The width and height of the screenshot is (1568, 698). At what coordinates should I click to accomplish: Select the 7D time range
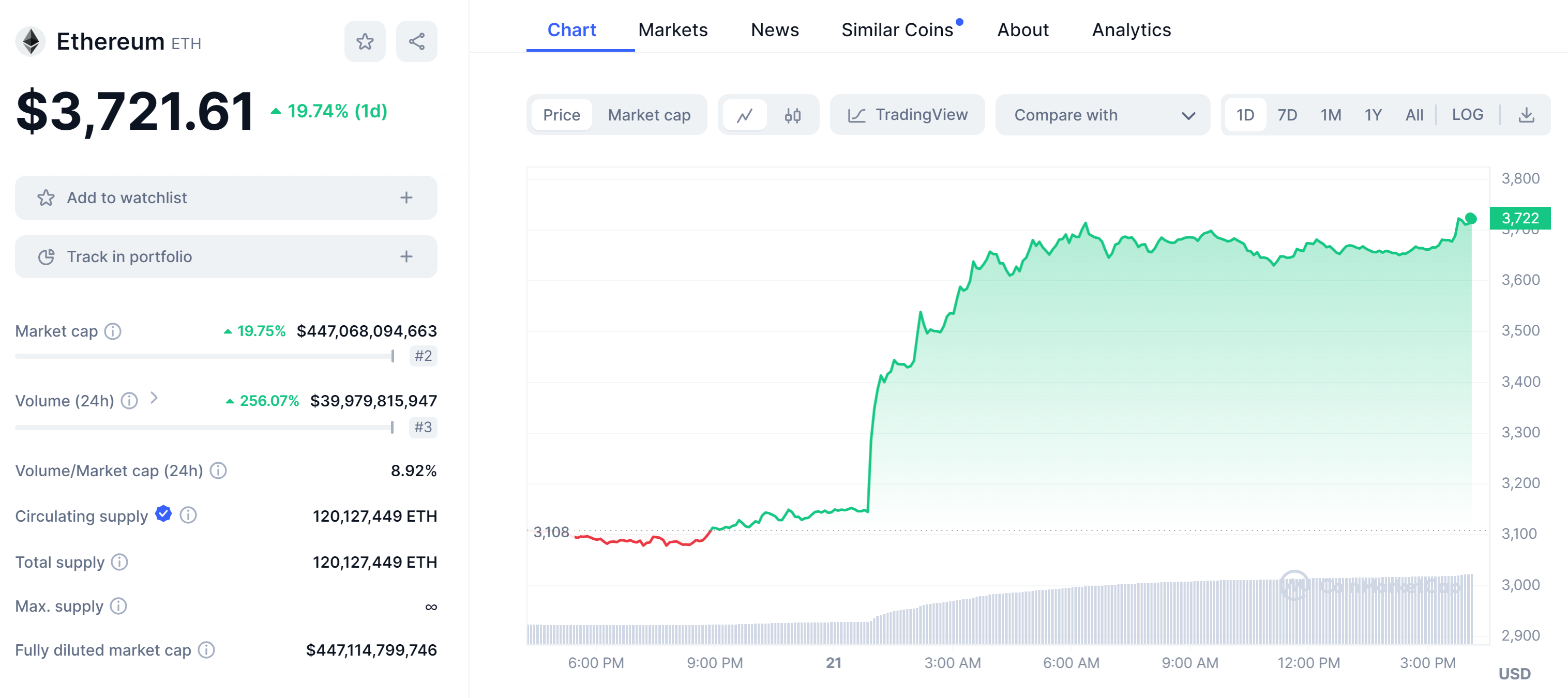coord(1287,115)
